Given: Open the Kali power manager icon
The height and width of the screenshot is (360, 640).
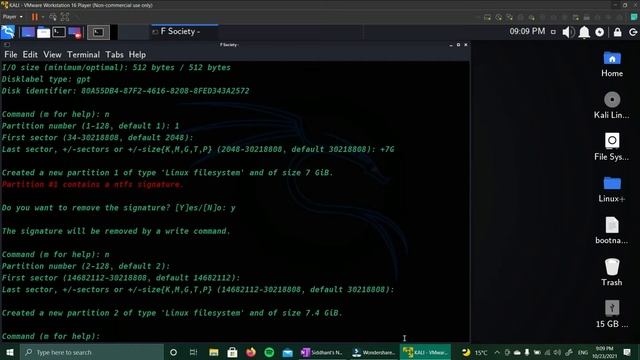Looking at the screenshot, I should pos(600,32).
